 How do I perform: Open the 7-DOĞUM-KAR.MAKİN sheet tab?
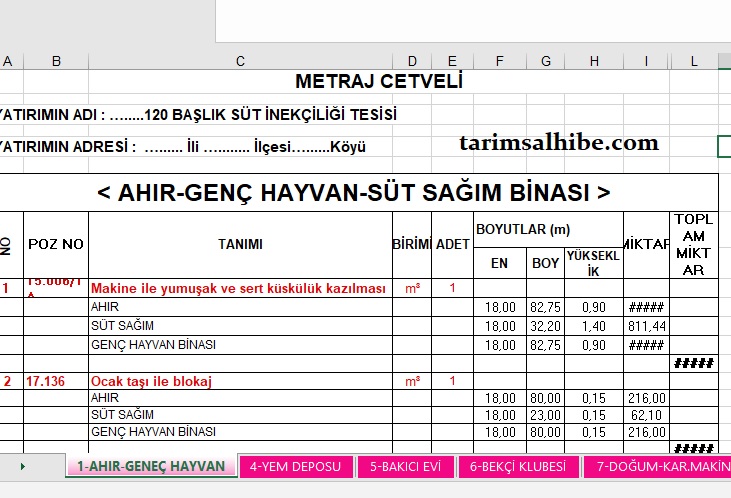tap(657, 467)
